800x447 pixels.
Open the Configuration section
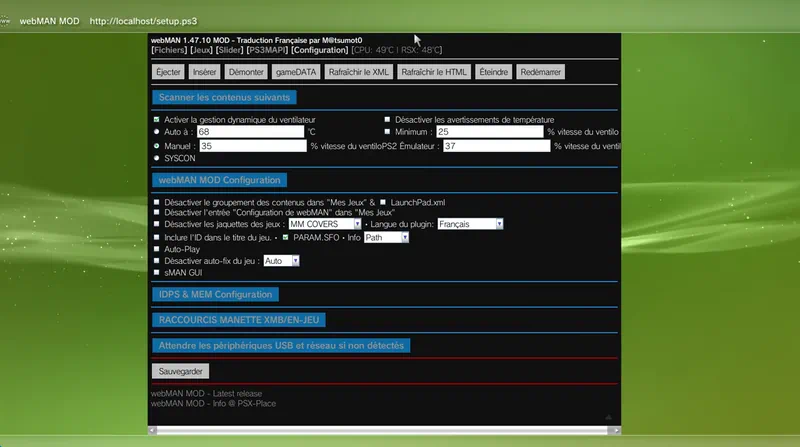319,50
